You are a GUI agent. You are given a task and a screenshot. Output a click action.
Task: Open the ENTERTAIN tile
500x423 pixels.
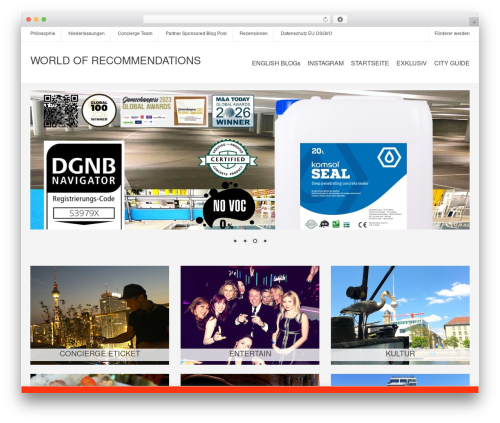pos(250,315)
